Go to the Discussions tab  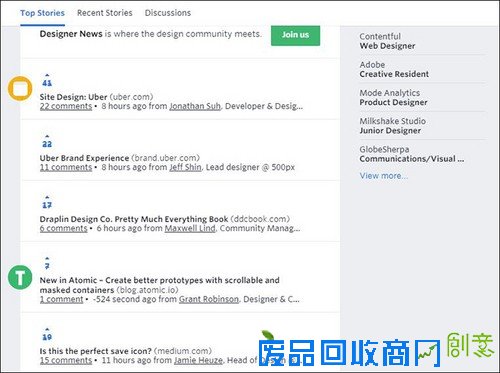168,13
